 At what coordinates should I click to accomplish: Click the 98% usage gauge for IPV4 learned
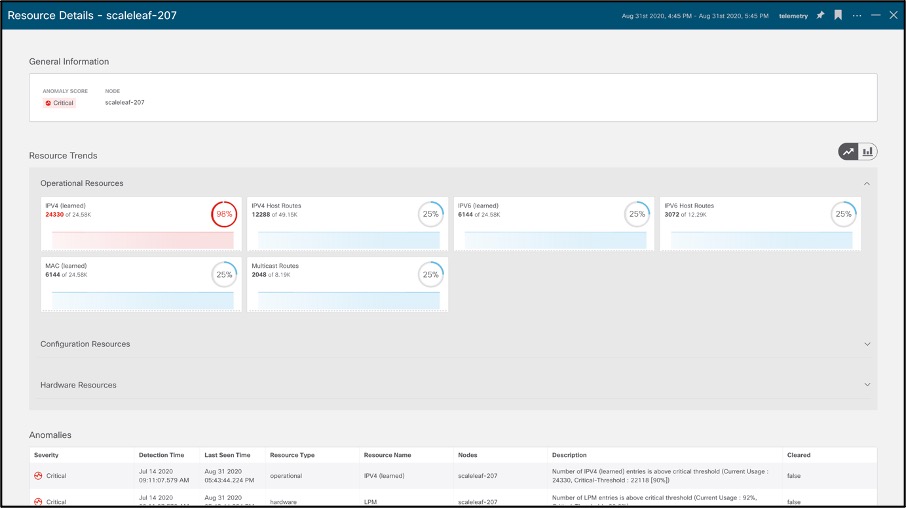coord(224,214)
